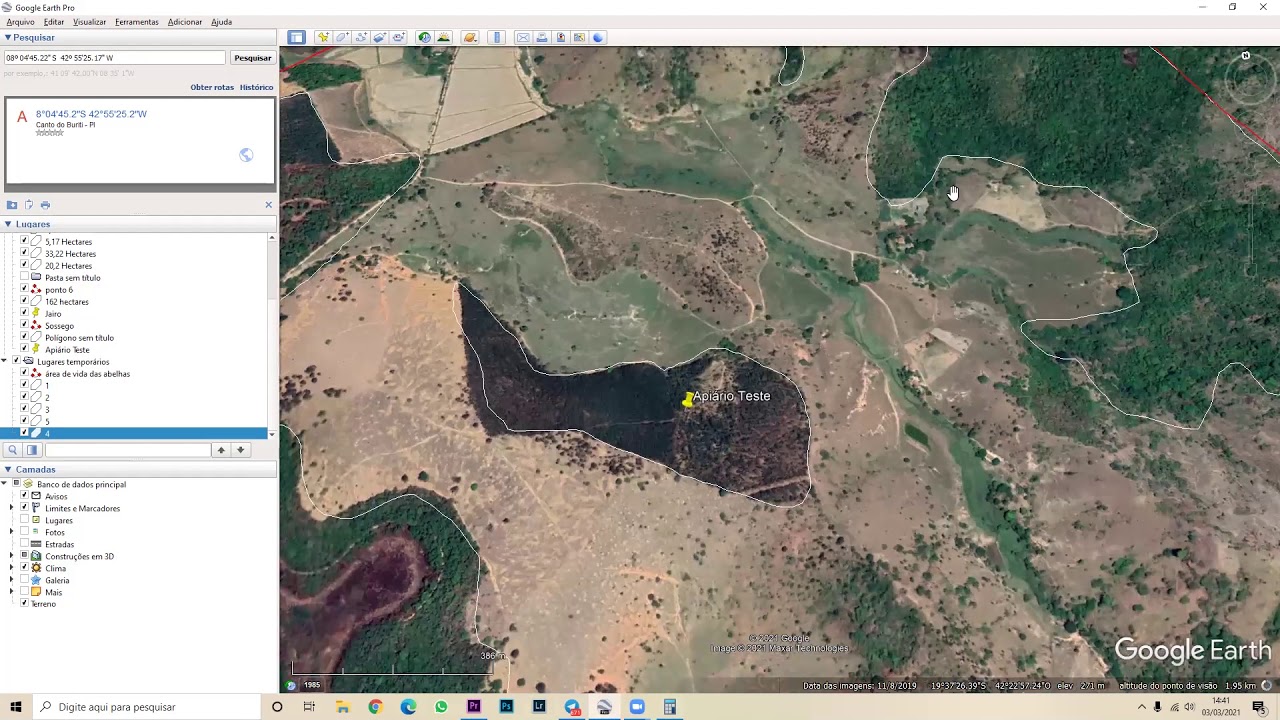
Task: Click the coordinates search input field
Action: (x=114, y=58)
